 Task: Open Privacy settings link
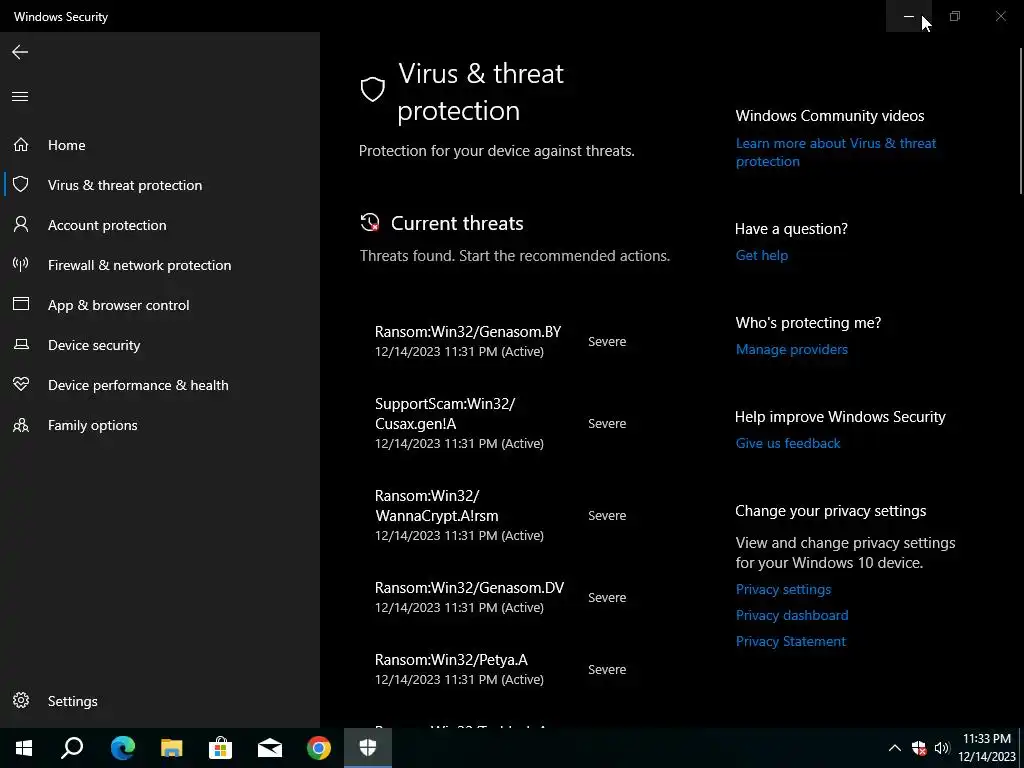click(x=783, y=589)
